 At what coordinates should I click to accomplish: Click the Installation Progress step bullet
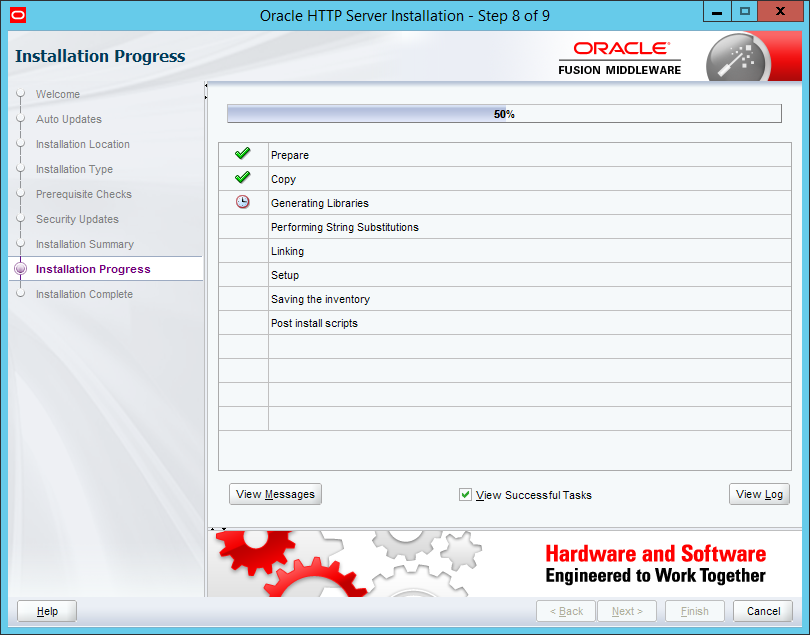(x=20, y=269)
